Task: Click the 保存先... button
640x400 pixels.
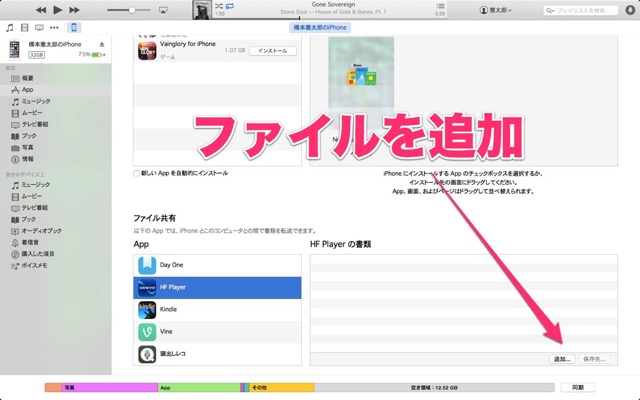Action: click(x=594, y=359)
